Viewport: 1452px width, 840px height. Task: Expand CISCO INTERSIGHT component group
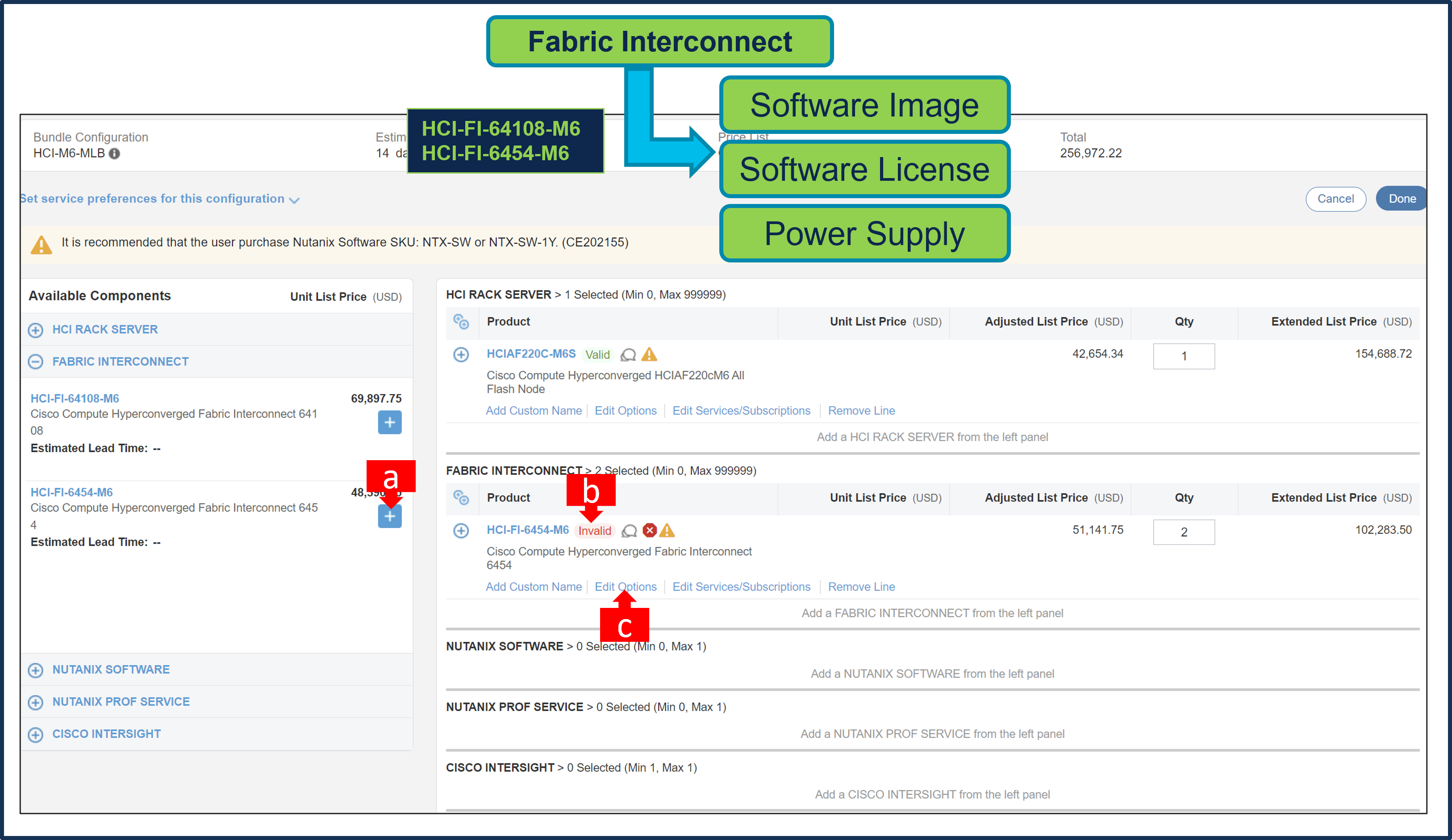click(x=36, y=735)
